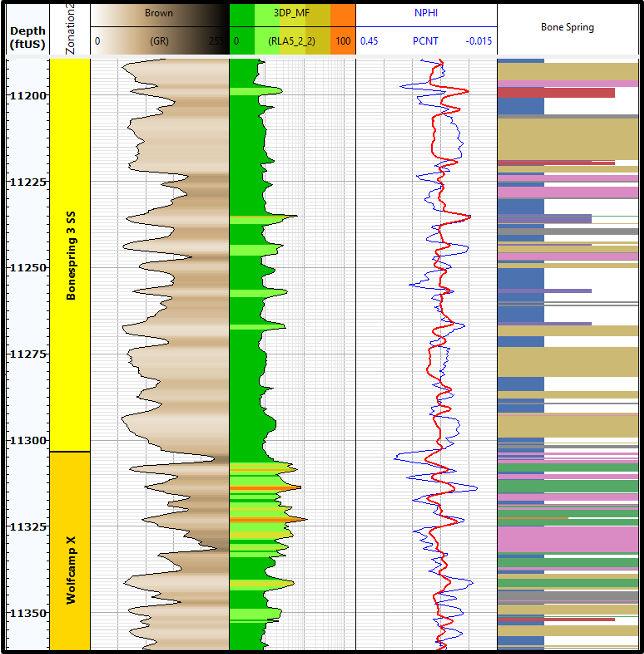
Task: Click the PCNT unit label
Action: [425, 41]
